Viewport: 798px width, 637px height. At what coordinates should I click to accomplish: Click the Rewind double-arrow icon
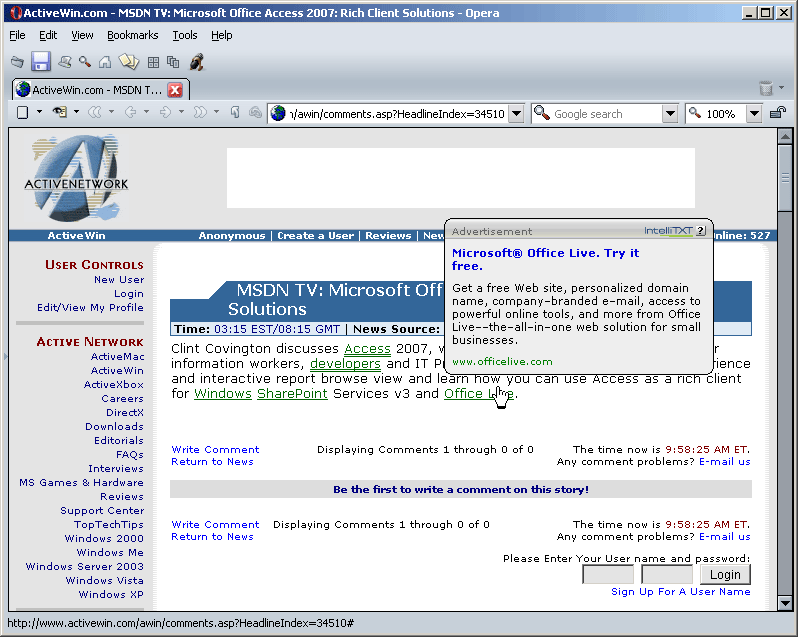pyautogui.click(x=95, y=112)
